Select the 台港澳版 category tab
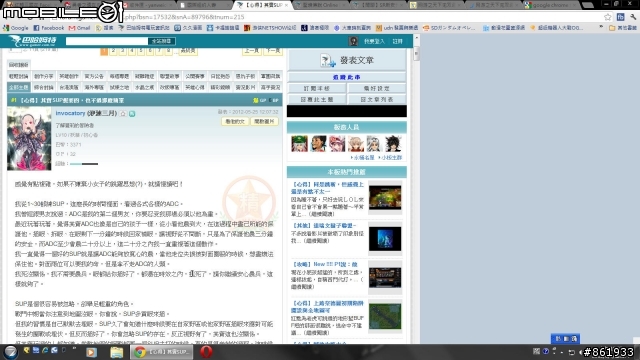The height and width of the screenshot is (360, 640). click(x=69, y=87)
